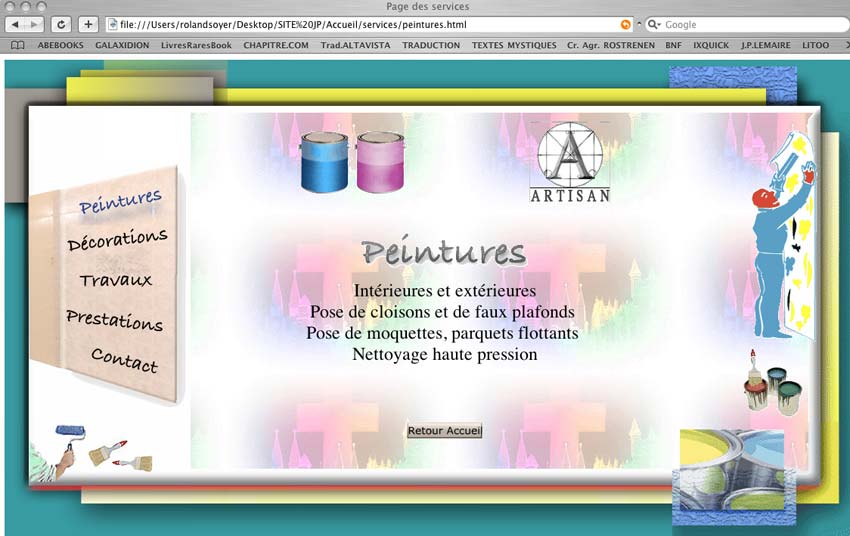Viewport: 850px width, 536px height.
Task: Click text Pose de cloisons et de faux plafonds
Action: click(x=442, y=312)
